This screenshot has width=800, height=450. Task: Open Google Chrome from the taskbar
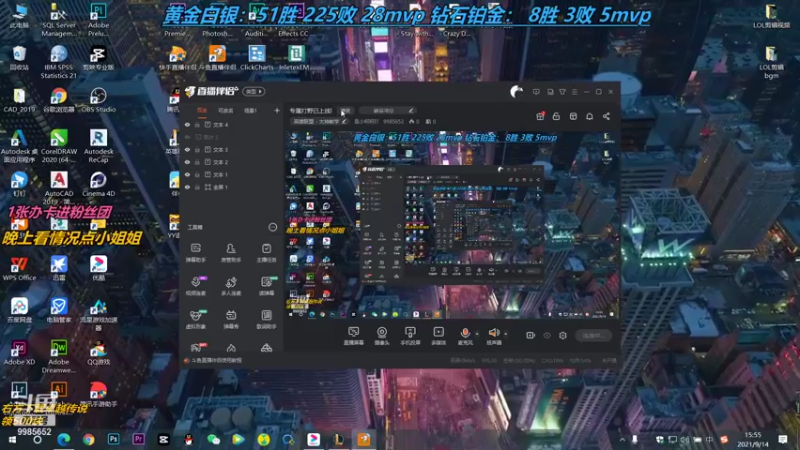tap(89, 439)
